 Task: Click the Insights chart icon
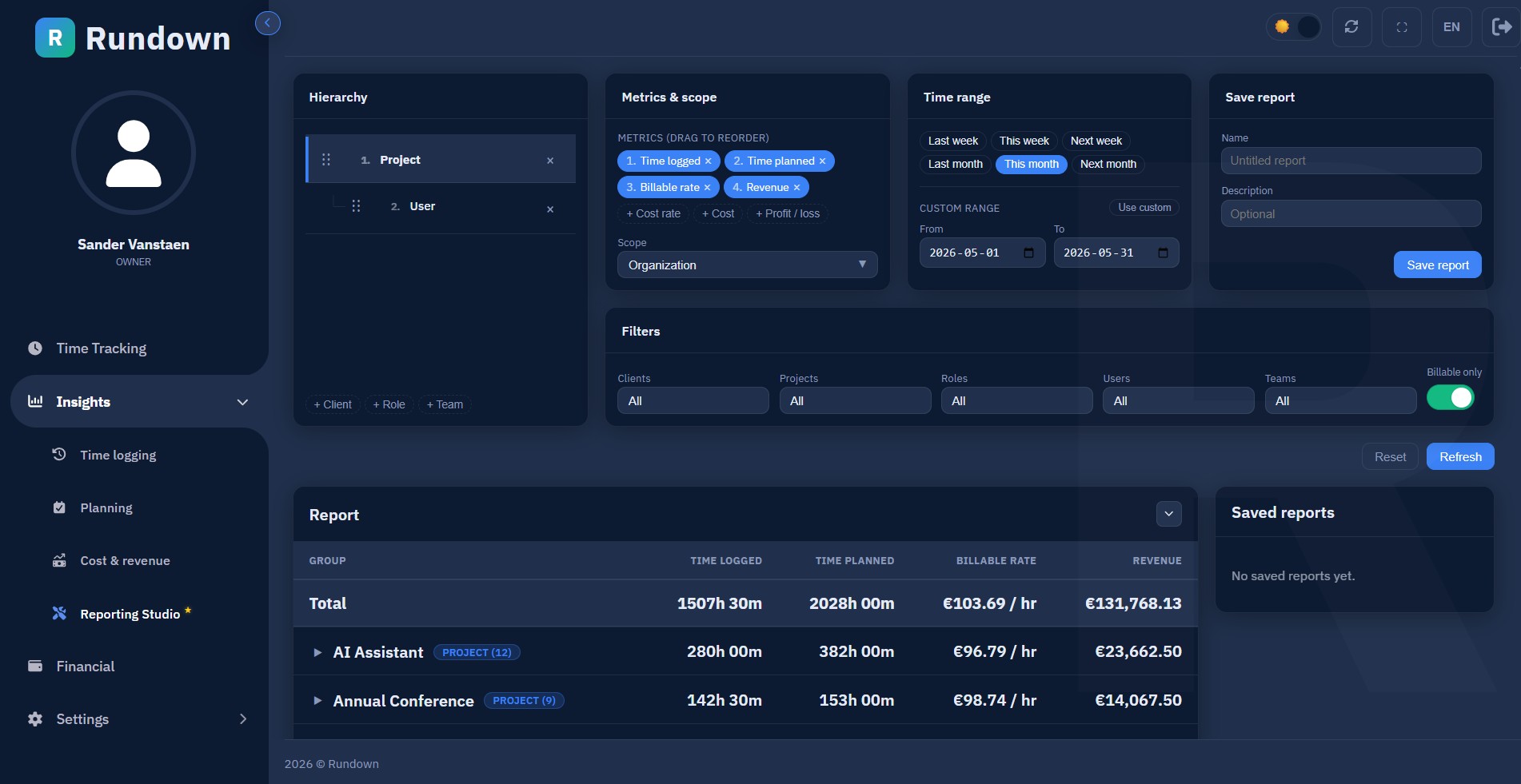[x=35, y=401]
